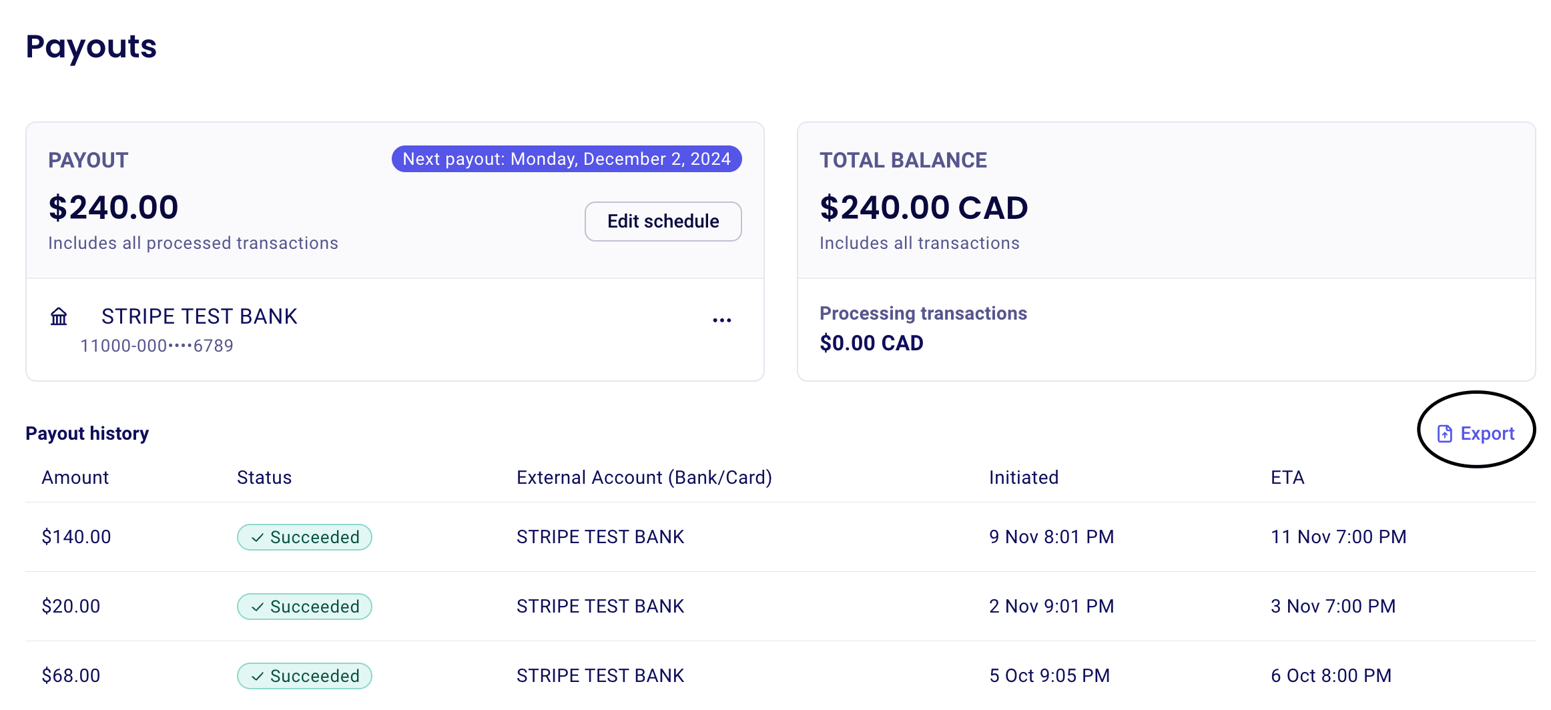Click the checkmark icon in the first Succeeded badge

(x=257, y=536)
